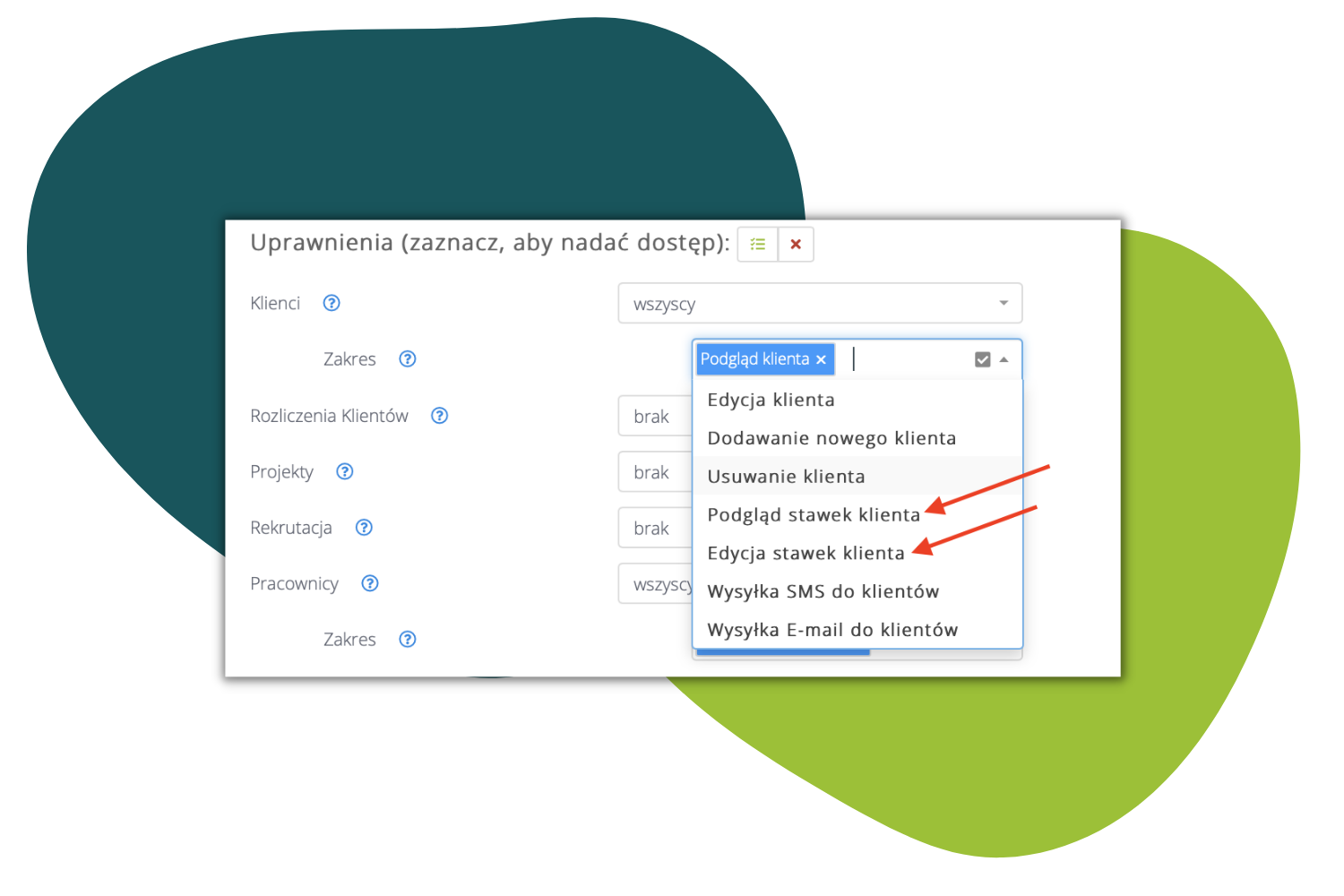Select 'Wysyłka SMS do klientów' option
This screenshot has height=896, width=1344.
coord(823,591)
